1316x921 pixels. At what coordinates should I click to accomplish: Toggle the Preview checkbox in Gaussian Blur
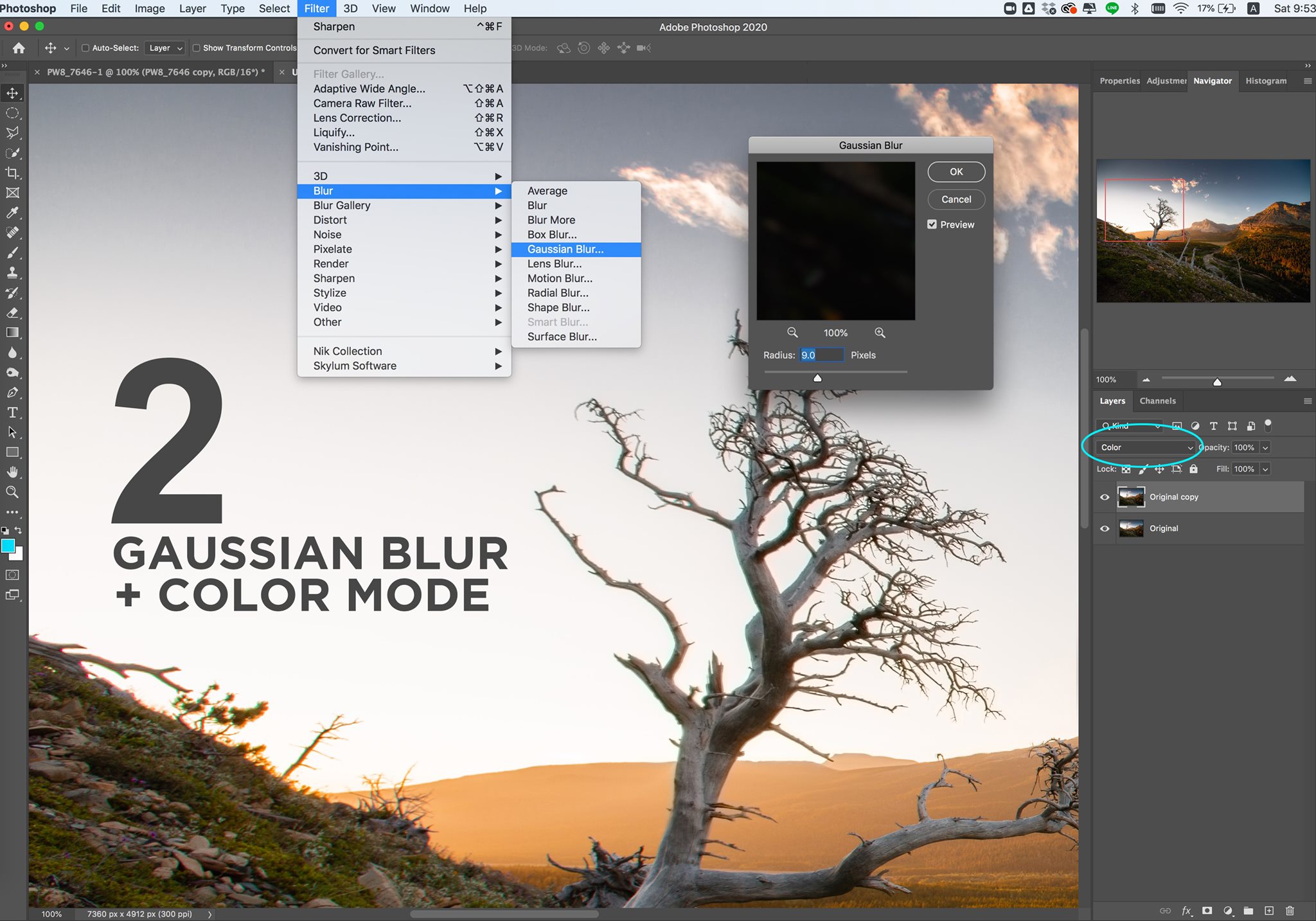932,224
